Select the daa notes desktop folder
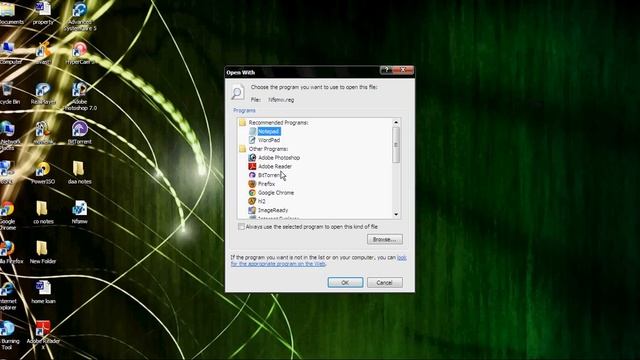The image size is (640, 360). (x=80, y=173)
